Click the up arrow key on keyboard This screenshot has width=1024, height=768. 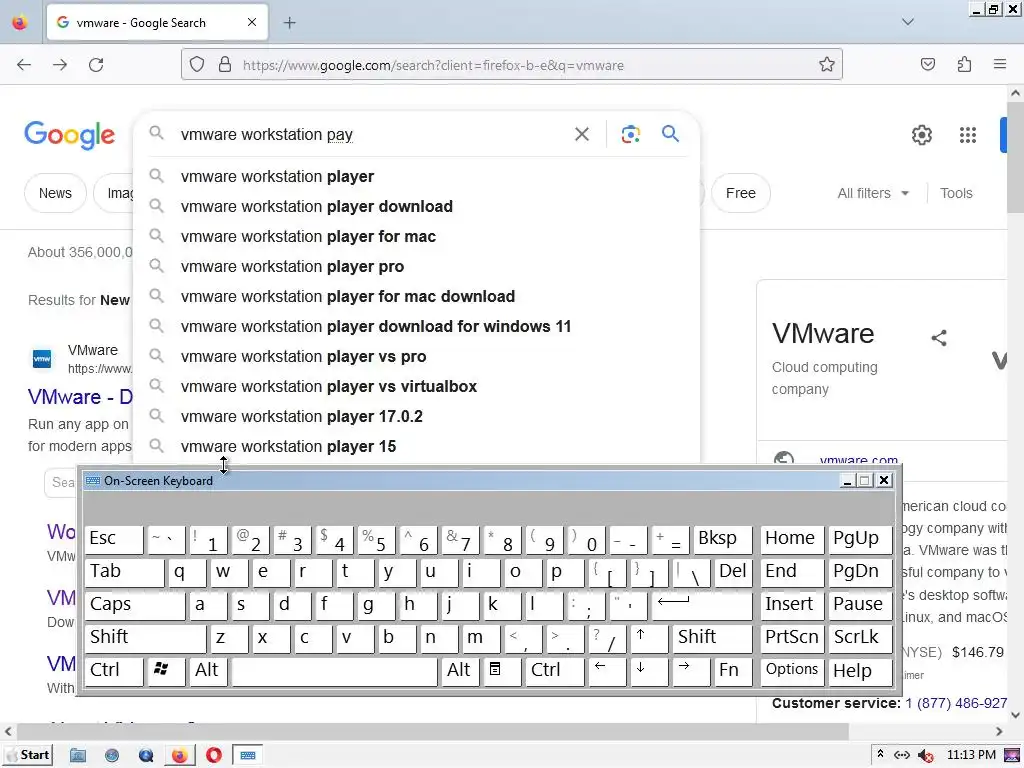pos(649,638)
